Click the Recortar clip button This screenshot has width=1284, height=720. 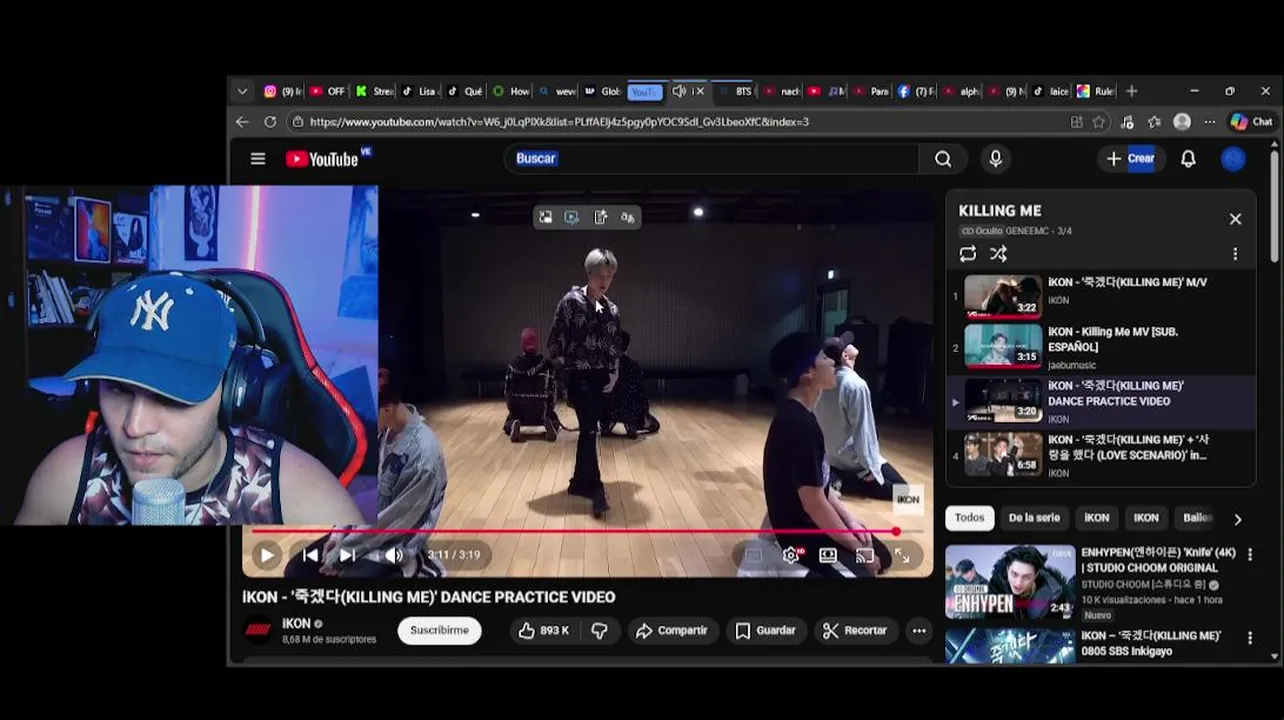[855, 631]
